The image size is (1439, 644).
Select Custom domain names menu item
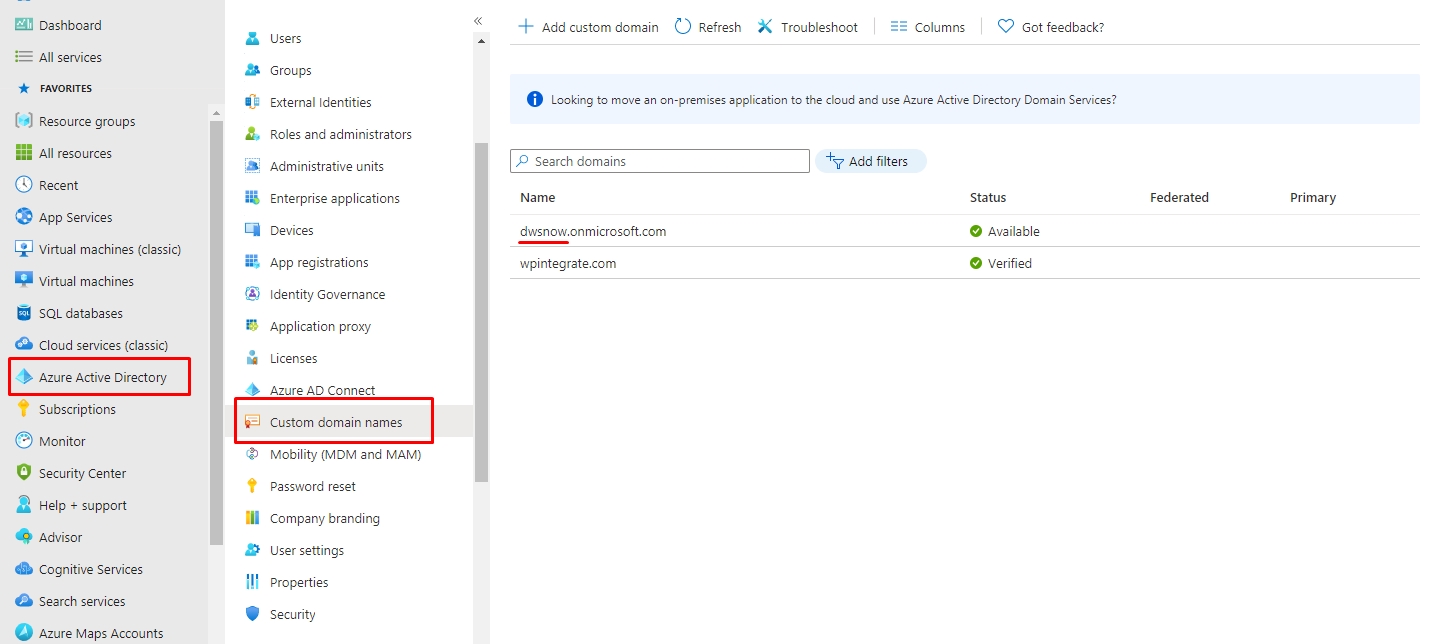335,422
